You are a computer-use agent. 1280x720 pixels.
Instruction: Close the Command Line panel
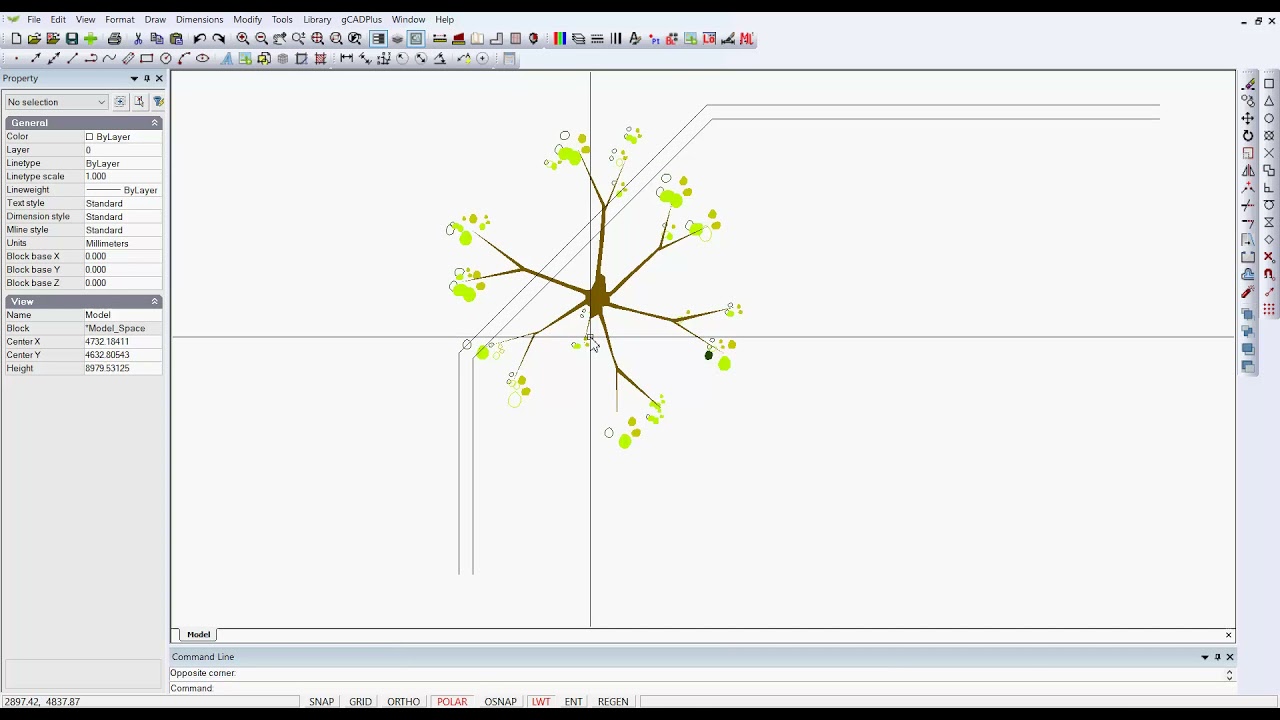[x=1230, y=657]
